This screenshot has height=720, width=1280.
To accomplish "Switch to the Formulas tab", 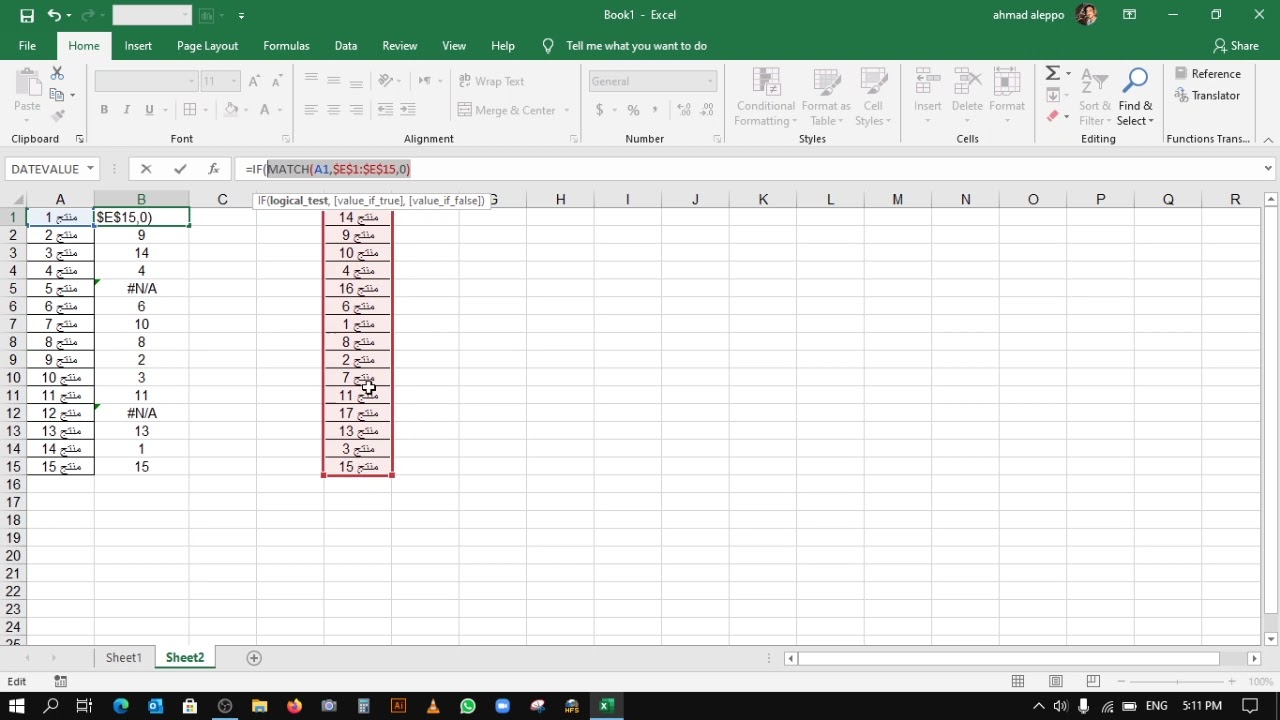I will (286, 46).
